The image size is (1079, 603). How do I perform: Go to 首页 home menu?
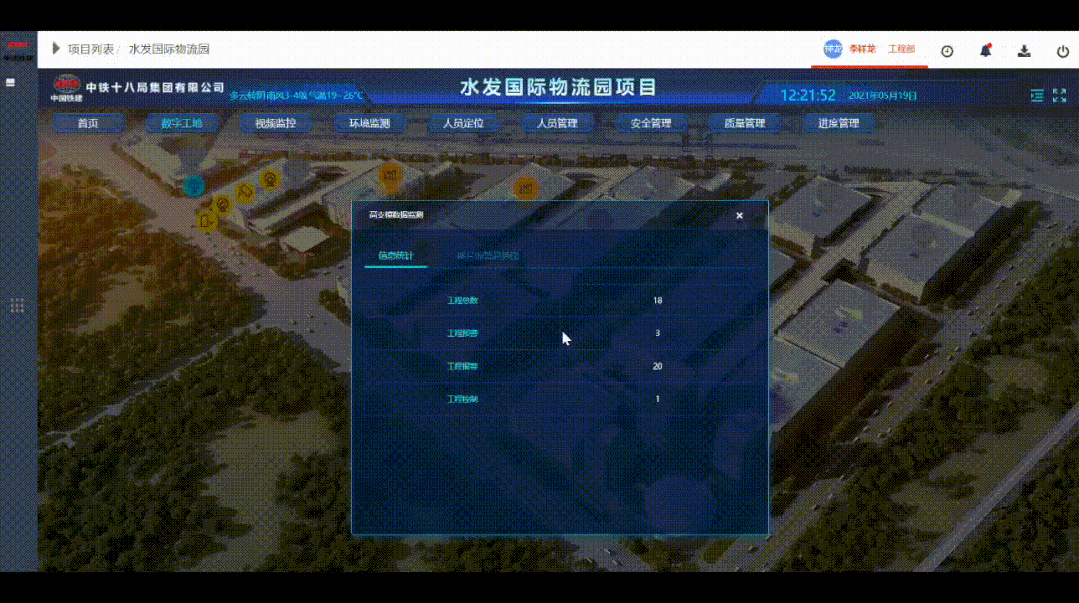click(88, 124)
